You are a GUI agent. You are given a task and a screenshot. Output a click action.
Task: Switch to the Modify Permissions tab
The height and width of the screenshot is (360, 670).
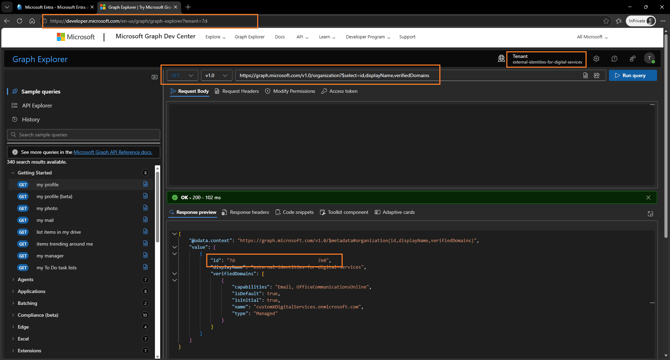[290, 91]
